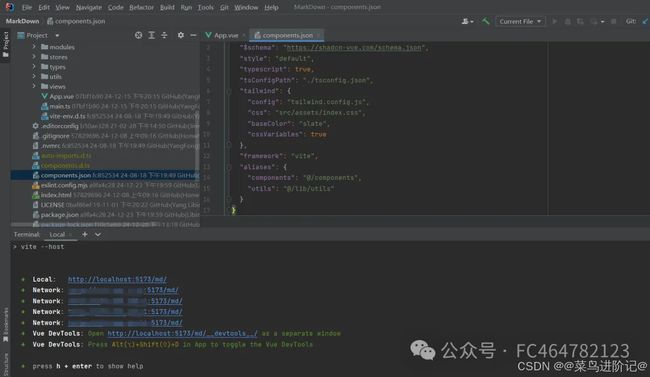
Task: Open the user account icon menu
Action: pos(467,21)
